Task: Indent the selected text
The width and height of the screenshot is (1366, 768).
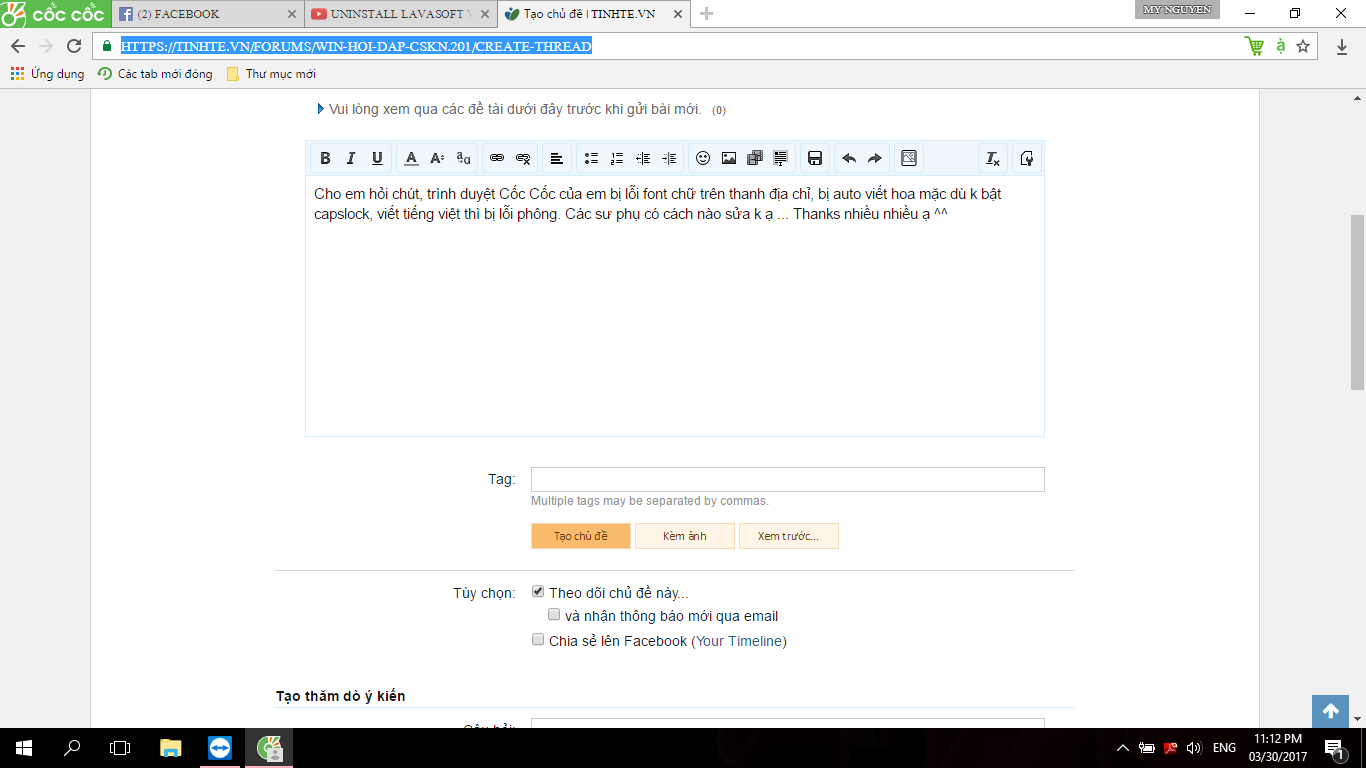Action: coord(669,158)
